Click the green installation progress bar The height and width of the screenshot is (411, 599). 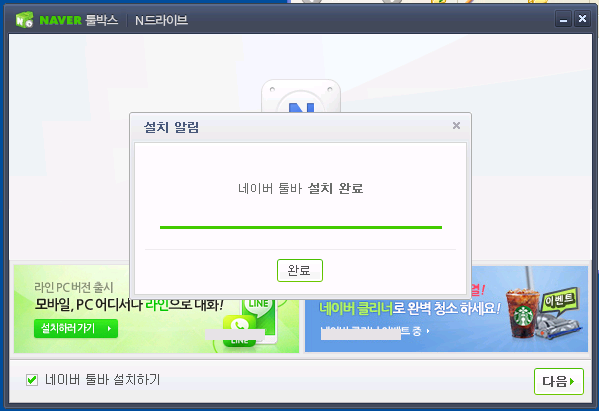click(x=301, y=227)
